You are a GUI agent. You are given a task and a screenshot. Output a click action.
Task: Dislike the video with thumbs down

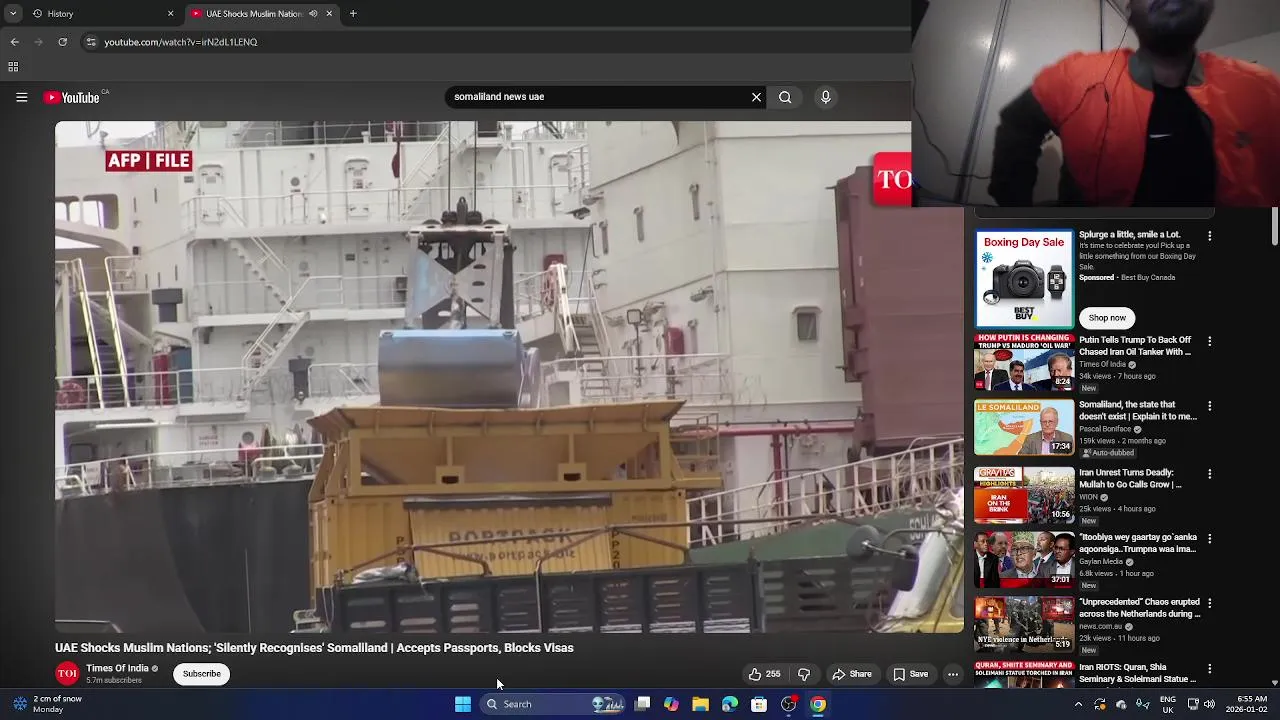804,674
